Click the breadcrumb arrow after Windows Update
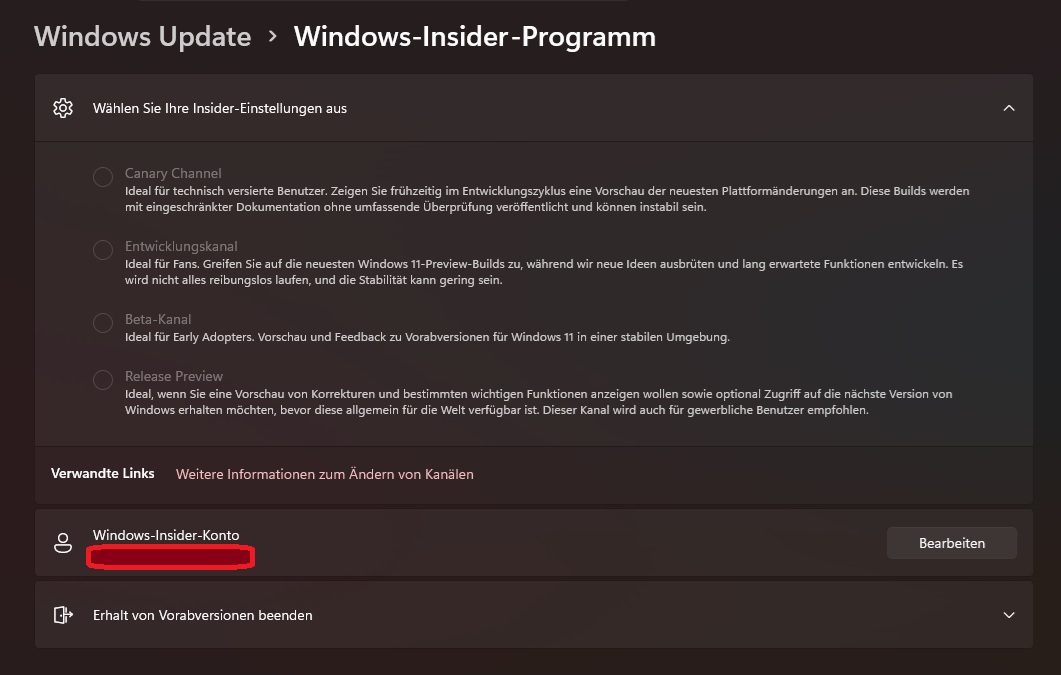The width and height of the screenshot is (1061, 675). (x=273, y=37)
